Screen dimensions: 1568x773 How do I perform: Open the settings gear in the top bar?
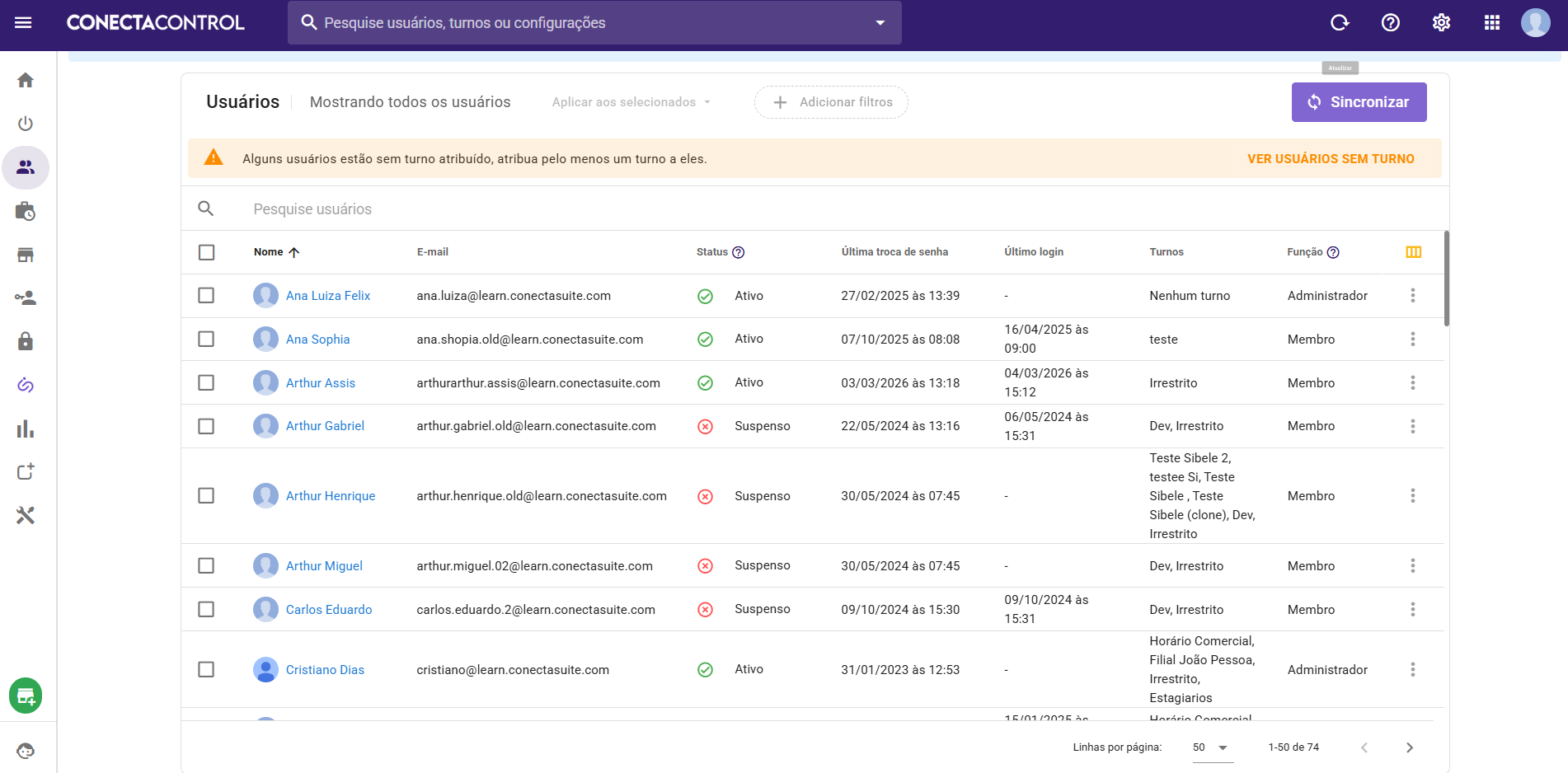pyautogui.click(x=1441, y=22)
